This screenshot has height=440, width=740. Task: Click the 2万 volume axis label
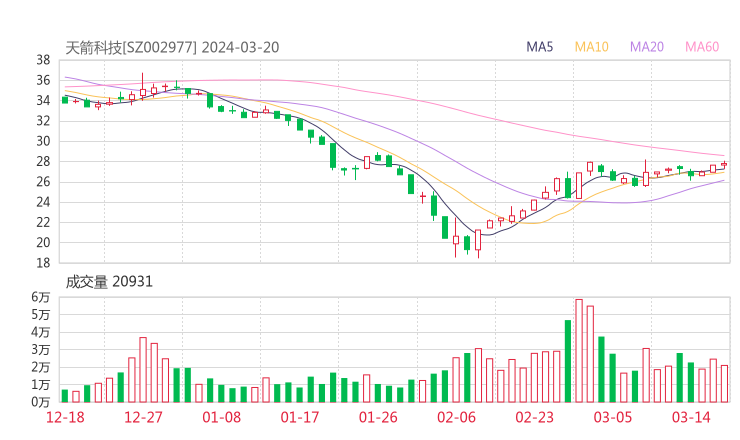click(x=41, y=367)
